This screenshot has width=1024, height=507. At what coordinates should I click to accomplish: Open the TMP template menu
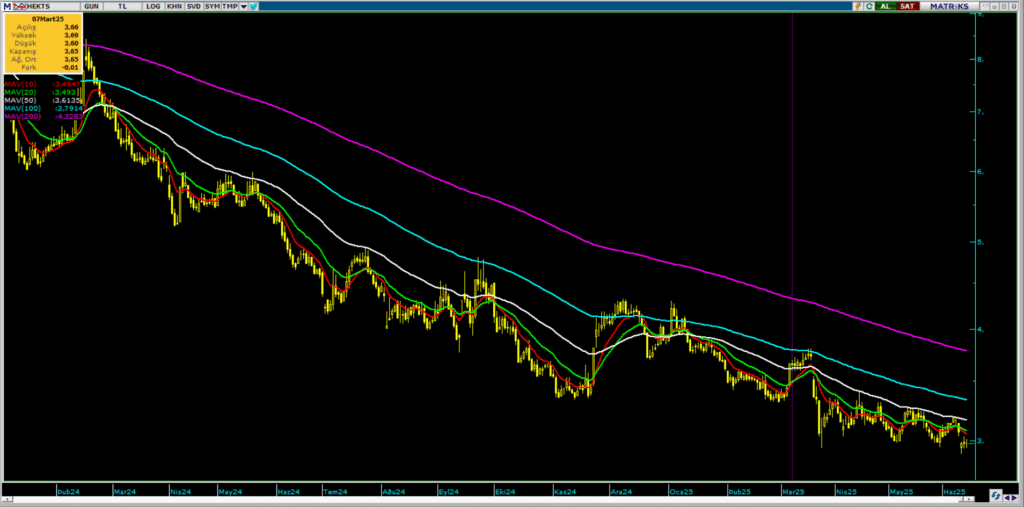(x=230, y=7)
